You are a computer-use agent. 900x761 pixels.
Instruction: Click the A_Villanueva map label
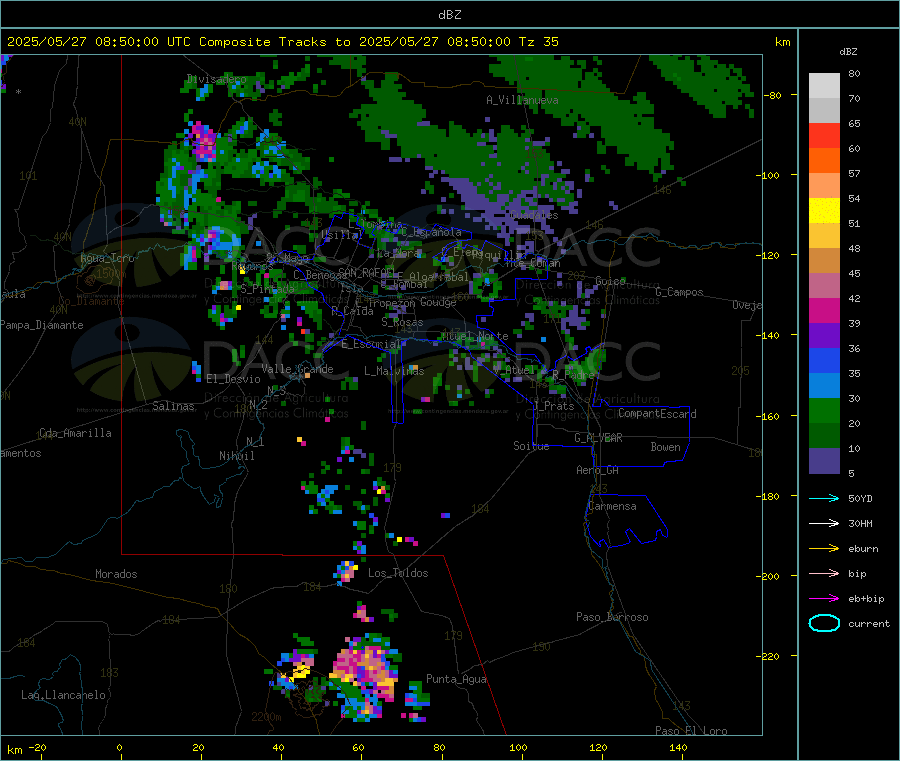522,100
